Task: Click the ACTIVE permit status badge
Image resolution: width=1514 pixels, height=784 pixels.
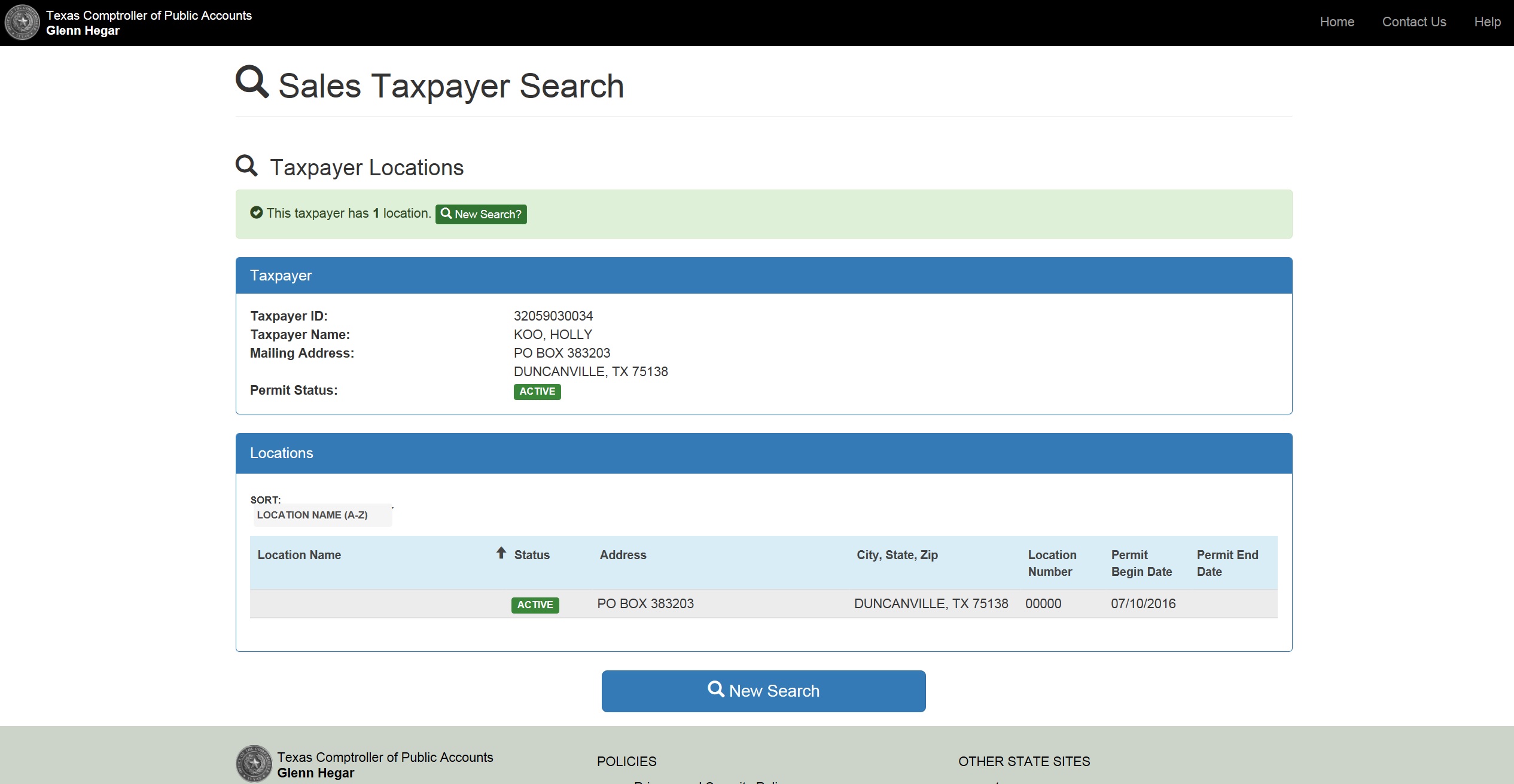Action: tap(537, 392)
